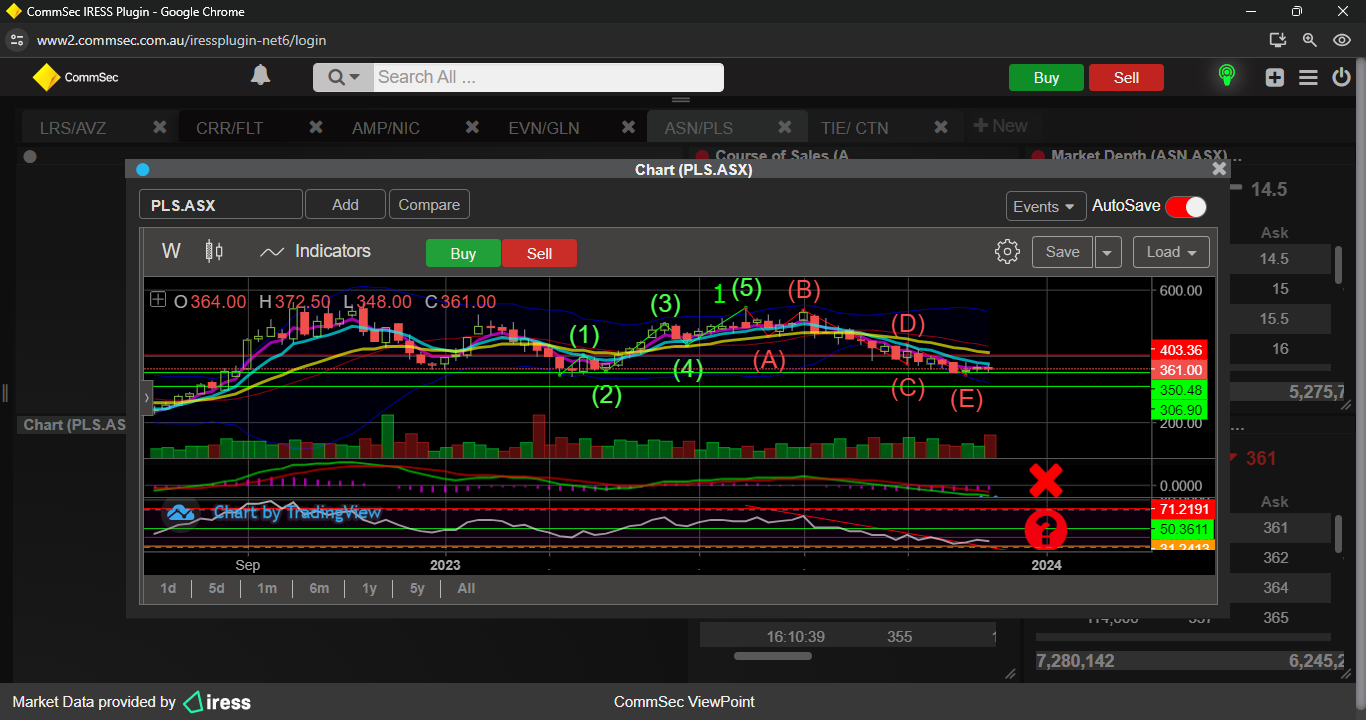This screenshot has height=720, width=1366.
Task: Switch to the EVN/GLN workspace tab
Action: 544,128
